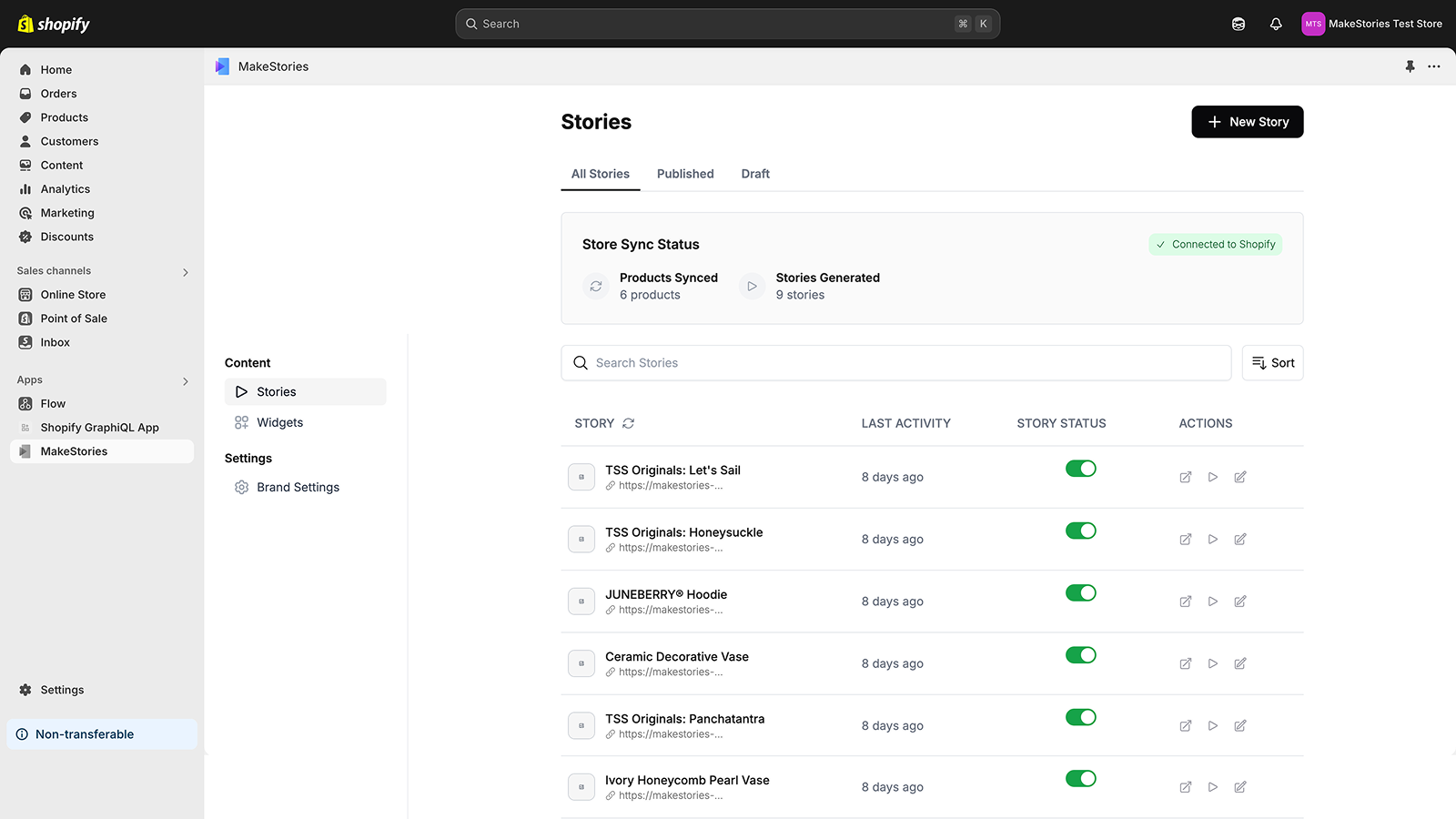Toggle story status for TSS Originals: Panchatantra
The image size is (1456, 819).
tap(1080, 717)
